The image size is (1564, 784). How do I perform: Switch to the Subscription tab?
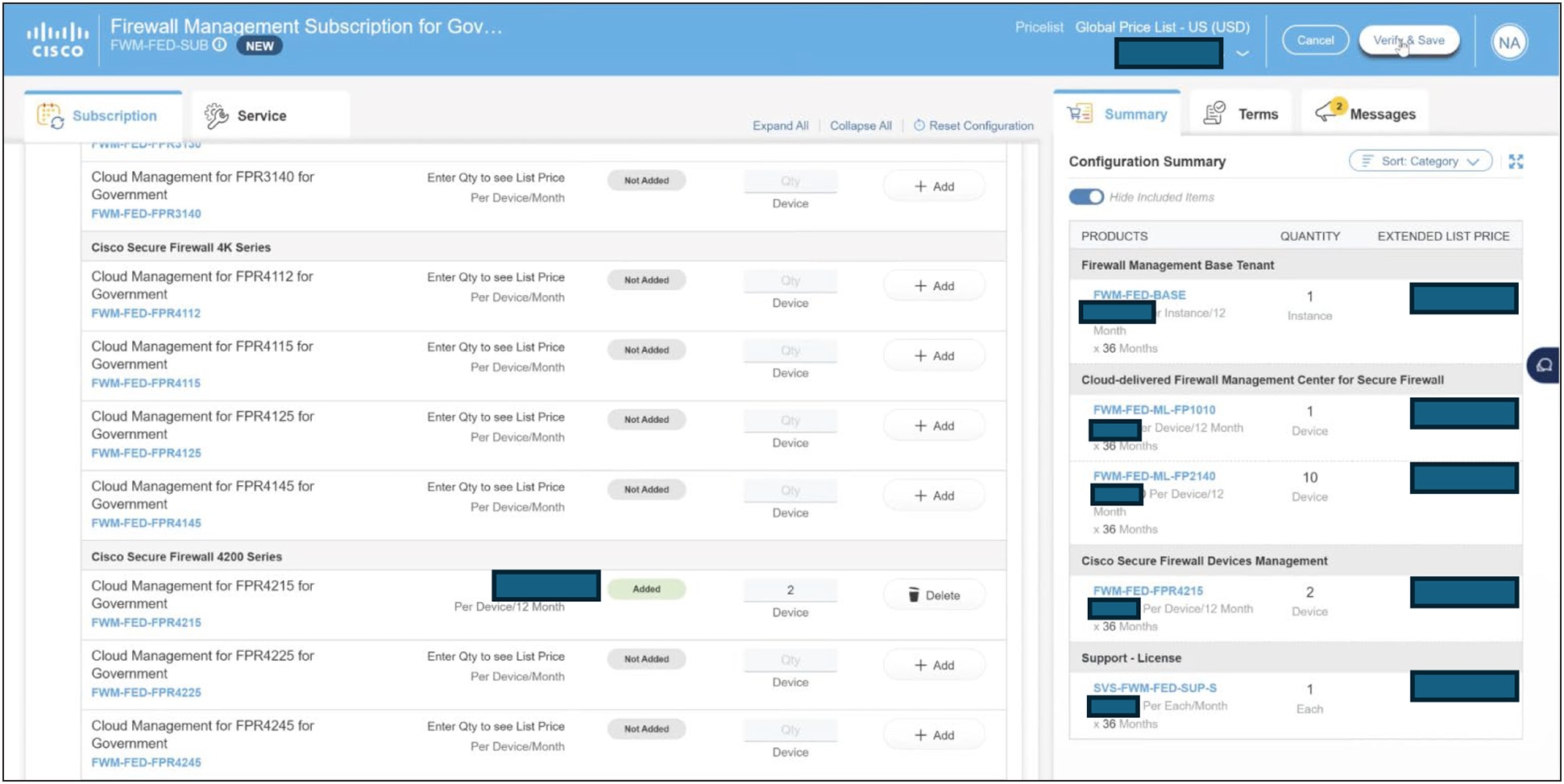[103, 116]
